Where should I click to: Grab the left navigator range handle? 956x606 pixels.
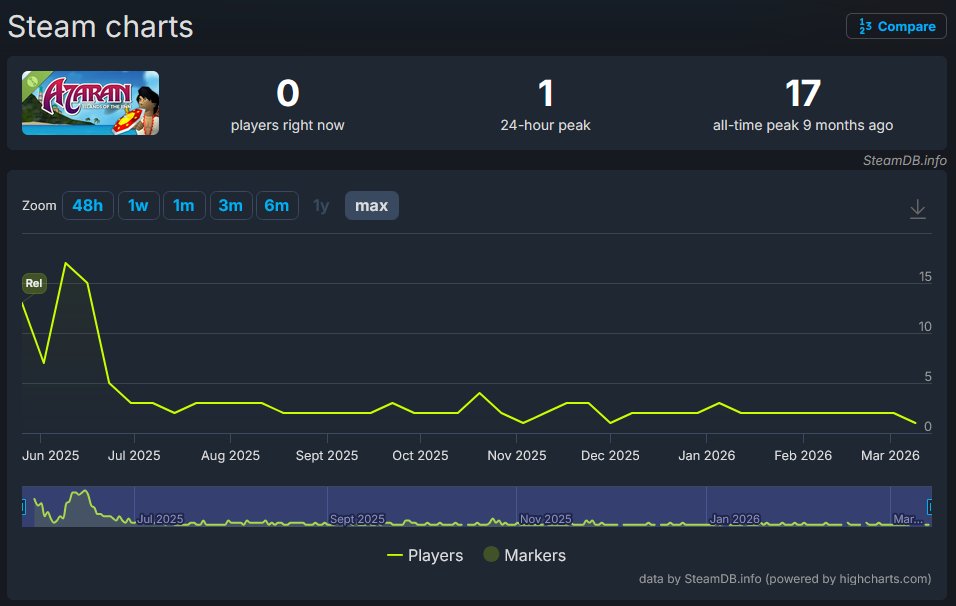pyautogui.click(x=23, y=506)
